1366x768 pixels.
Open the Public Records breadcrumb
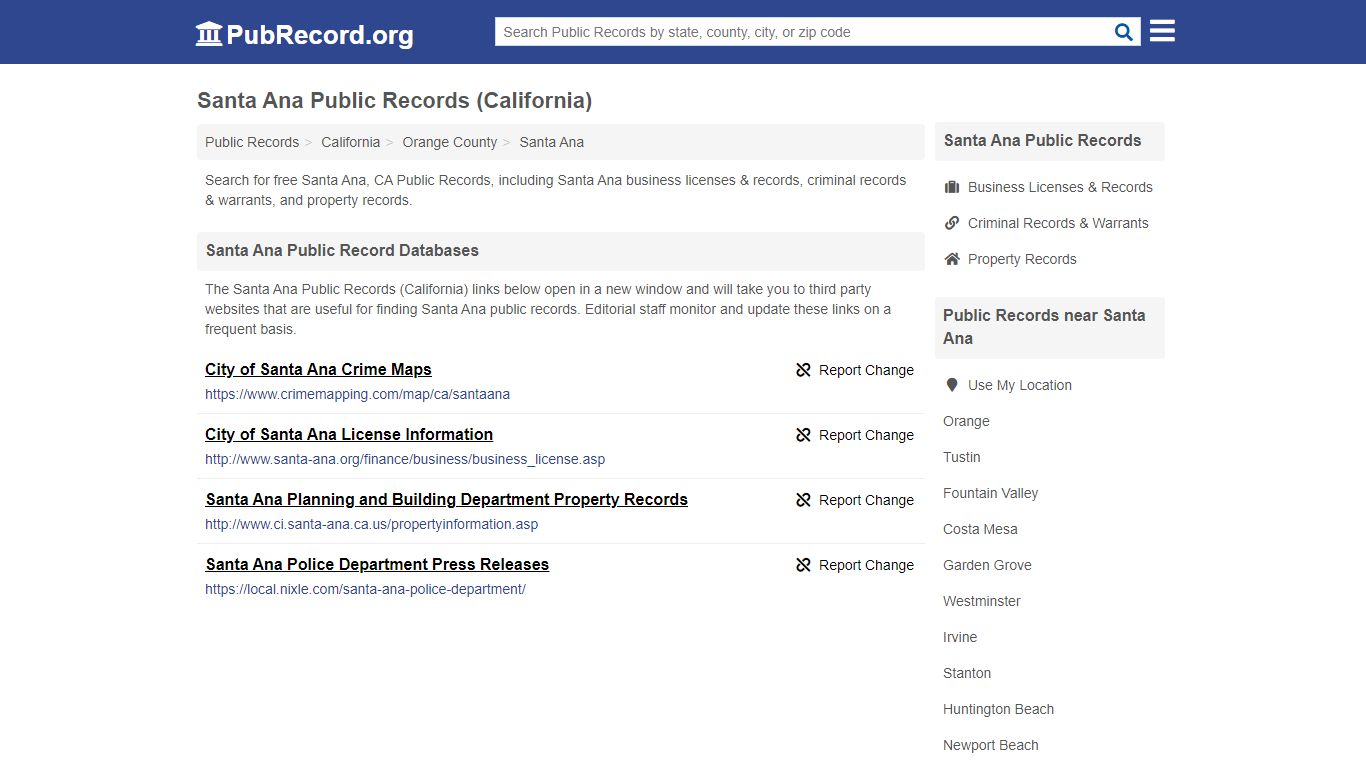point(252,142)
